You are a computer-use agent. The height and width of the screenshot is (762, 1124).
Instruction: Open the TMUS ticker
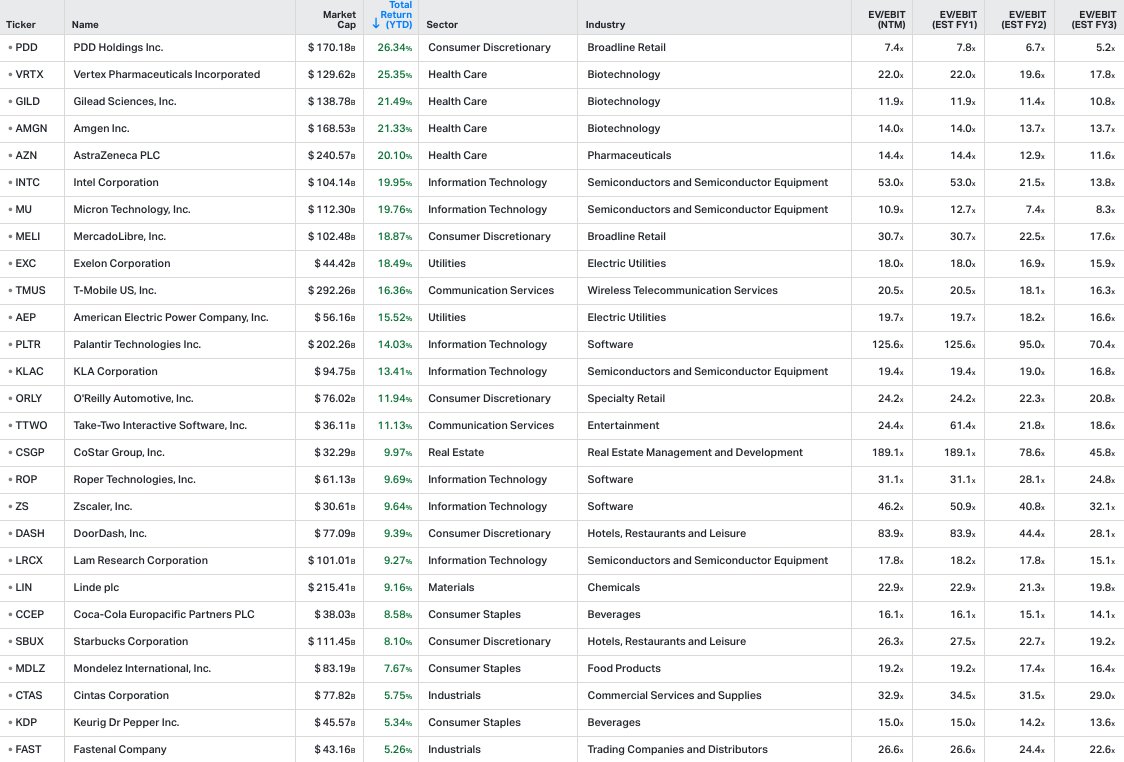(31, 290)
